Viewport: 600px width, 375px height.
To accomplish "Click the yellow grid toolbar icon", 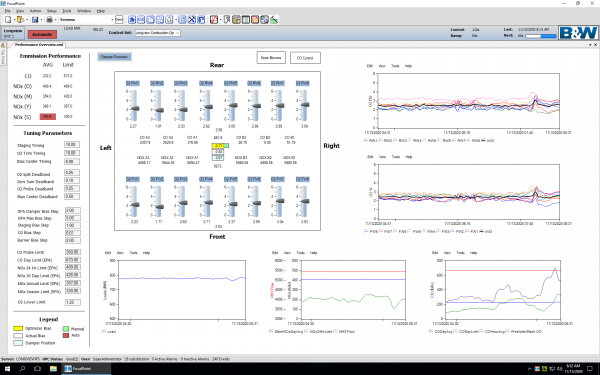I will 236,20.
